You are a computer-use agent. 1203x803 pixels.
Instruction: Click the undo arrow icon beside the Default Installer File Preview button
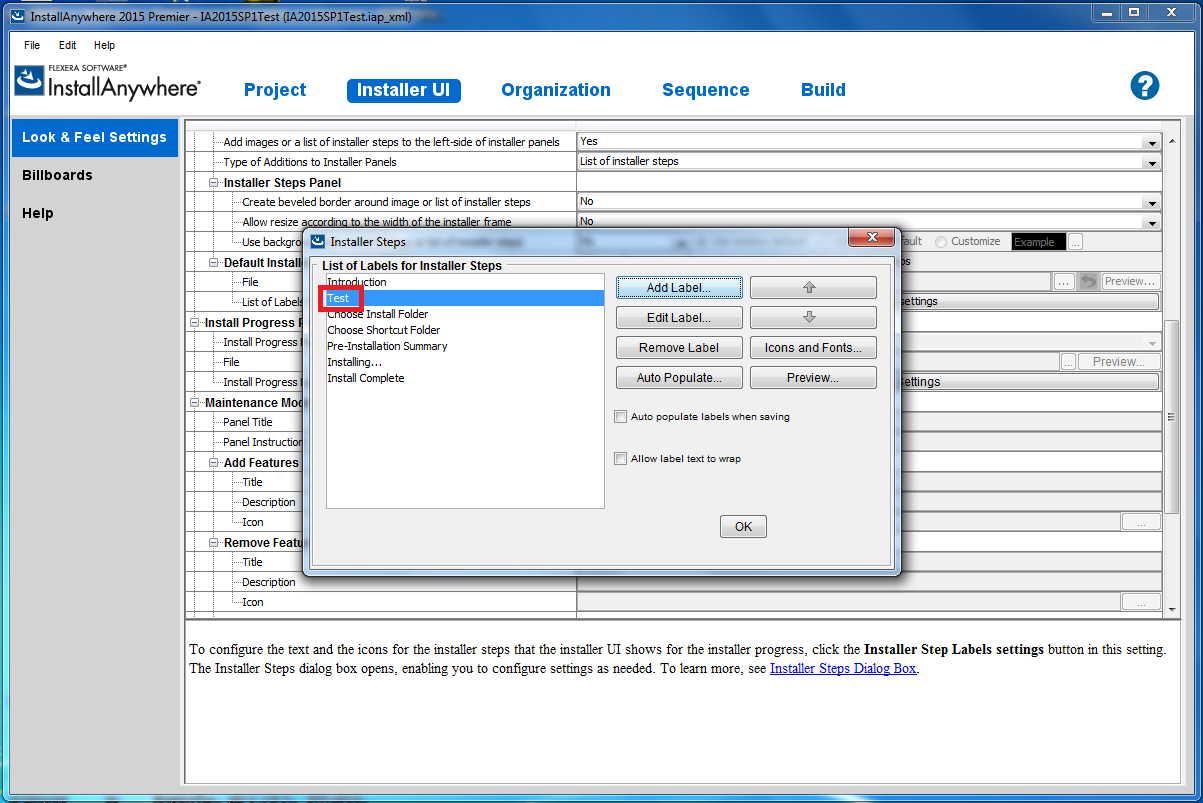[1088, 282]
